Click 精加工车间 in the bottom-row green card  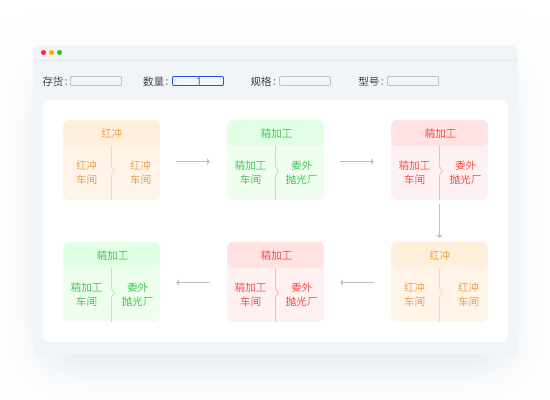click(86, 294)
